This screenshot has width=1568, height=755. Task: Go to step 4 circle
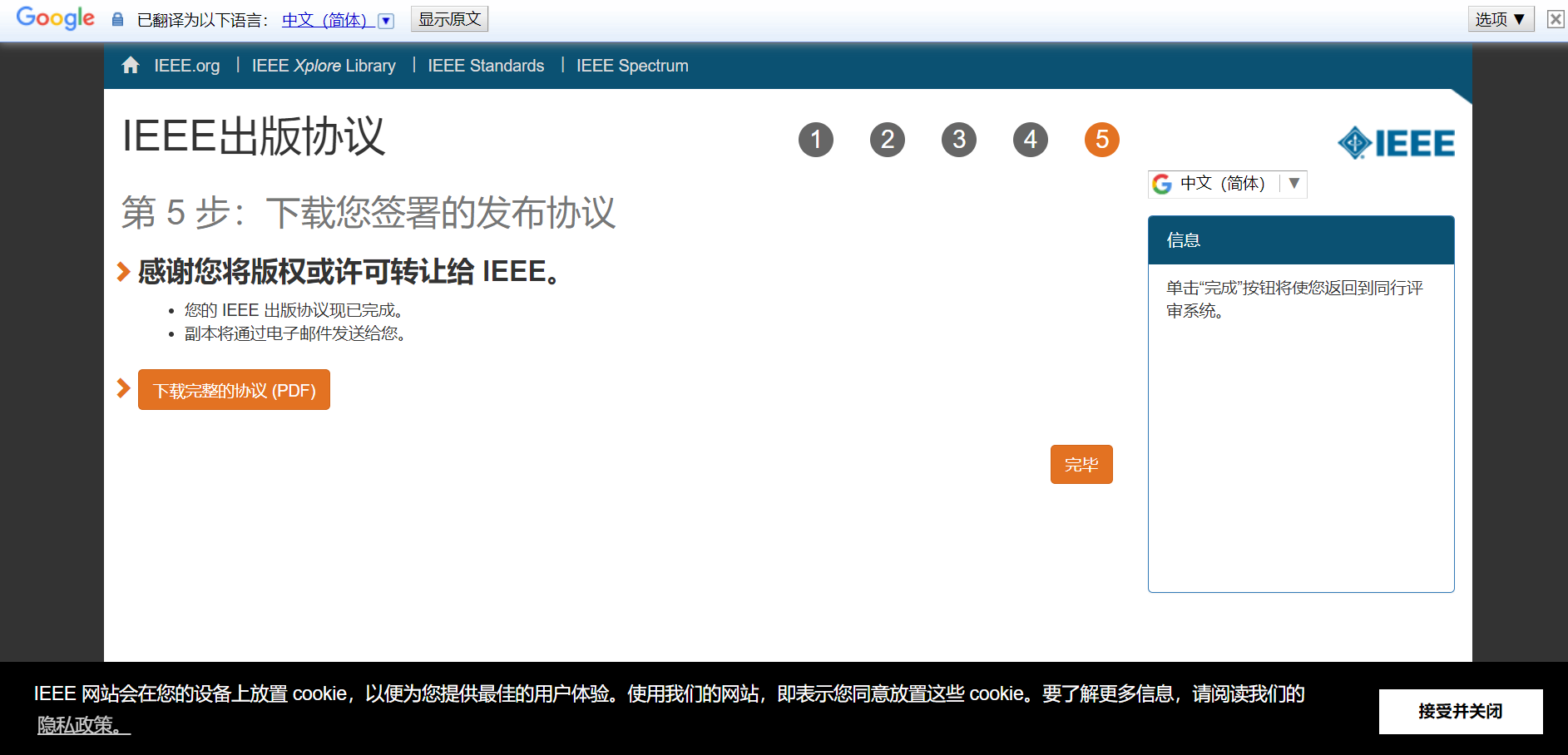tap(1031, 140)
